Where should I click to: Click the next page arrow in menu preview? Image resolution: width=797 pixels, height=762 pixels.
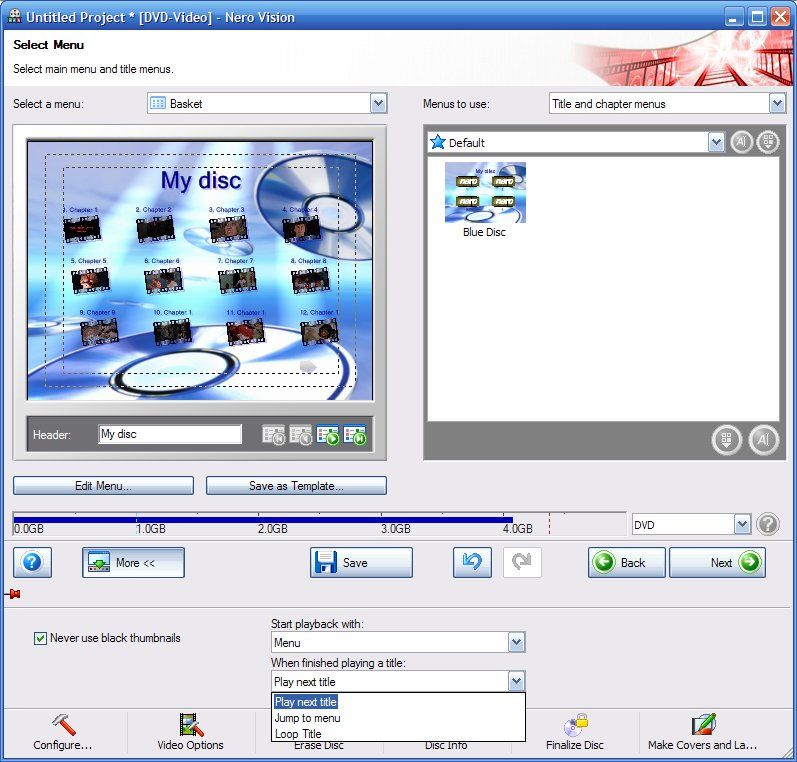(308, 367)
